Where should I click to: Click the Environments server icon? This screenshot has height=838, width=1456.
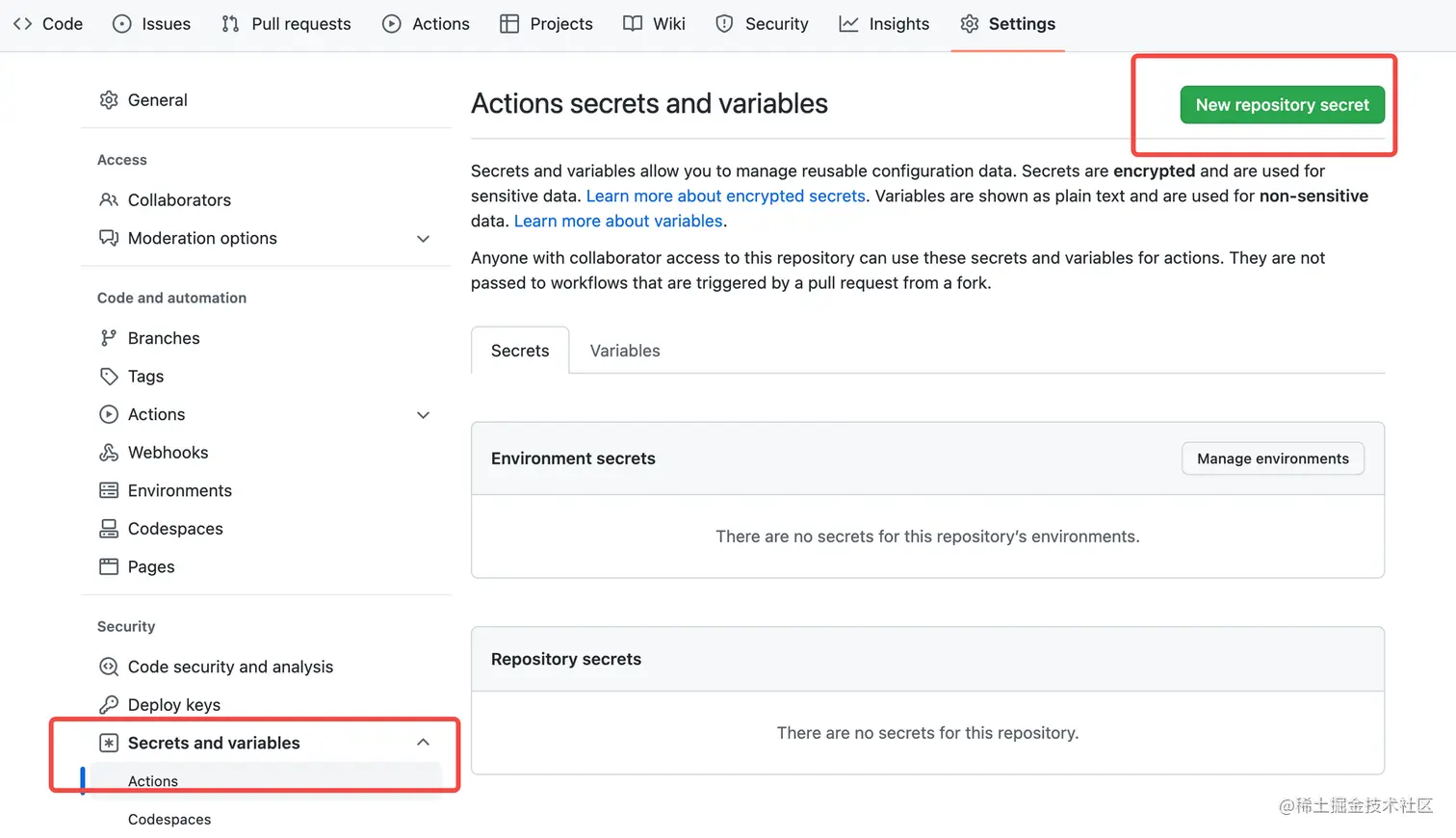pyautogui.click(x=109, y=491)
